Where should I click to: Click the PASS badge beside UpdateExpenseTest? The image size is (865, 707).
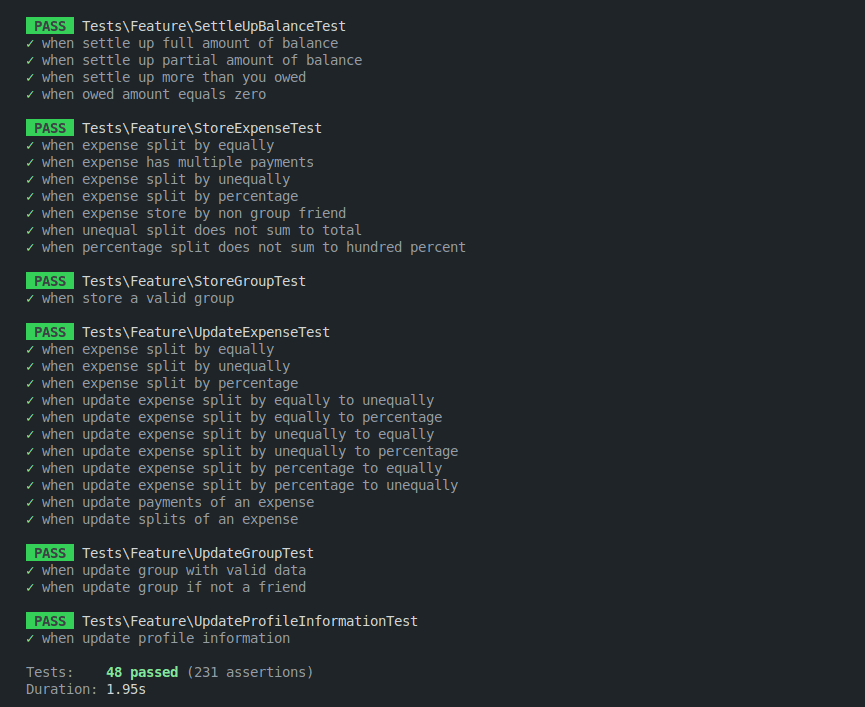pos(49,332)
